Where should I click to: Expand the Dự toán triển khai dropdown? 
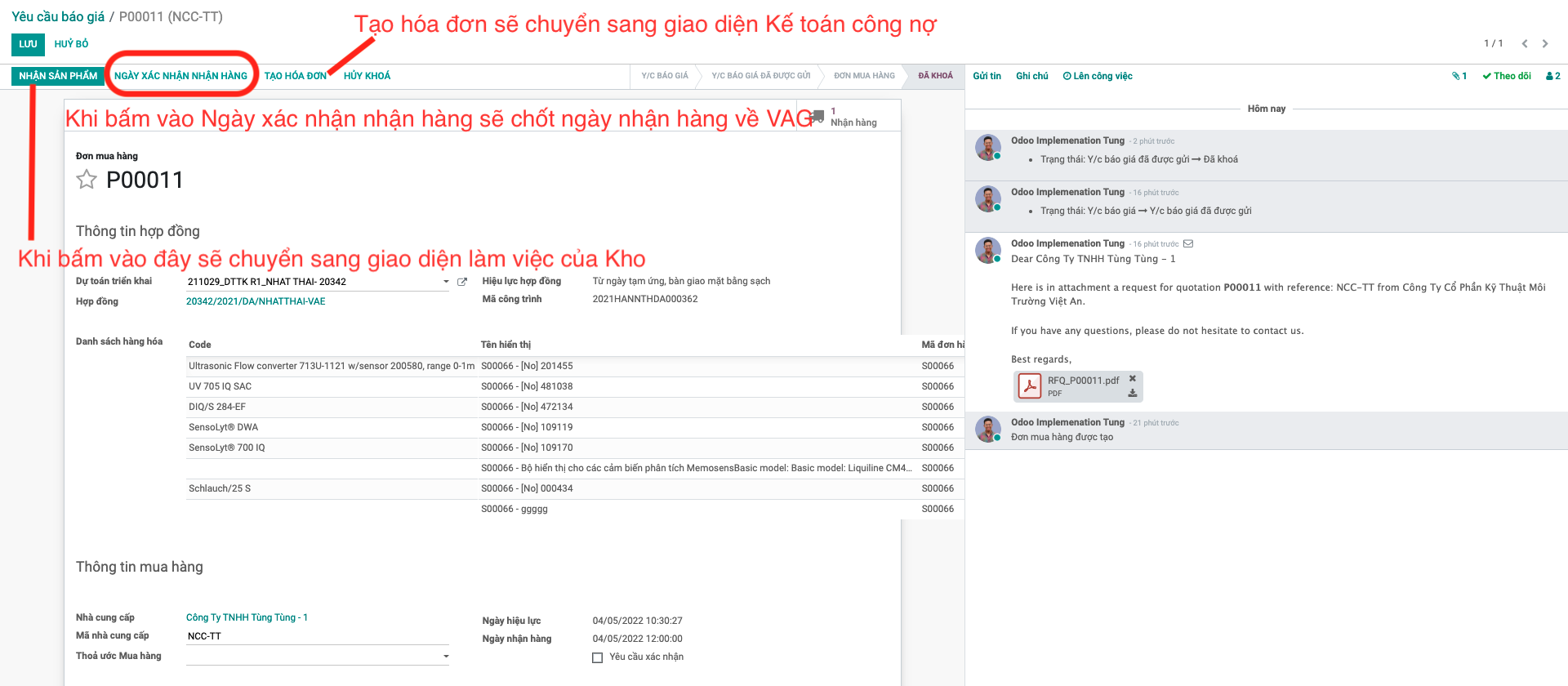pyautogui.click(x=446, y=282)
